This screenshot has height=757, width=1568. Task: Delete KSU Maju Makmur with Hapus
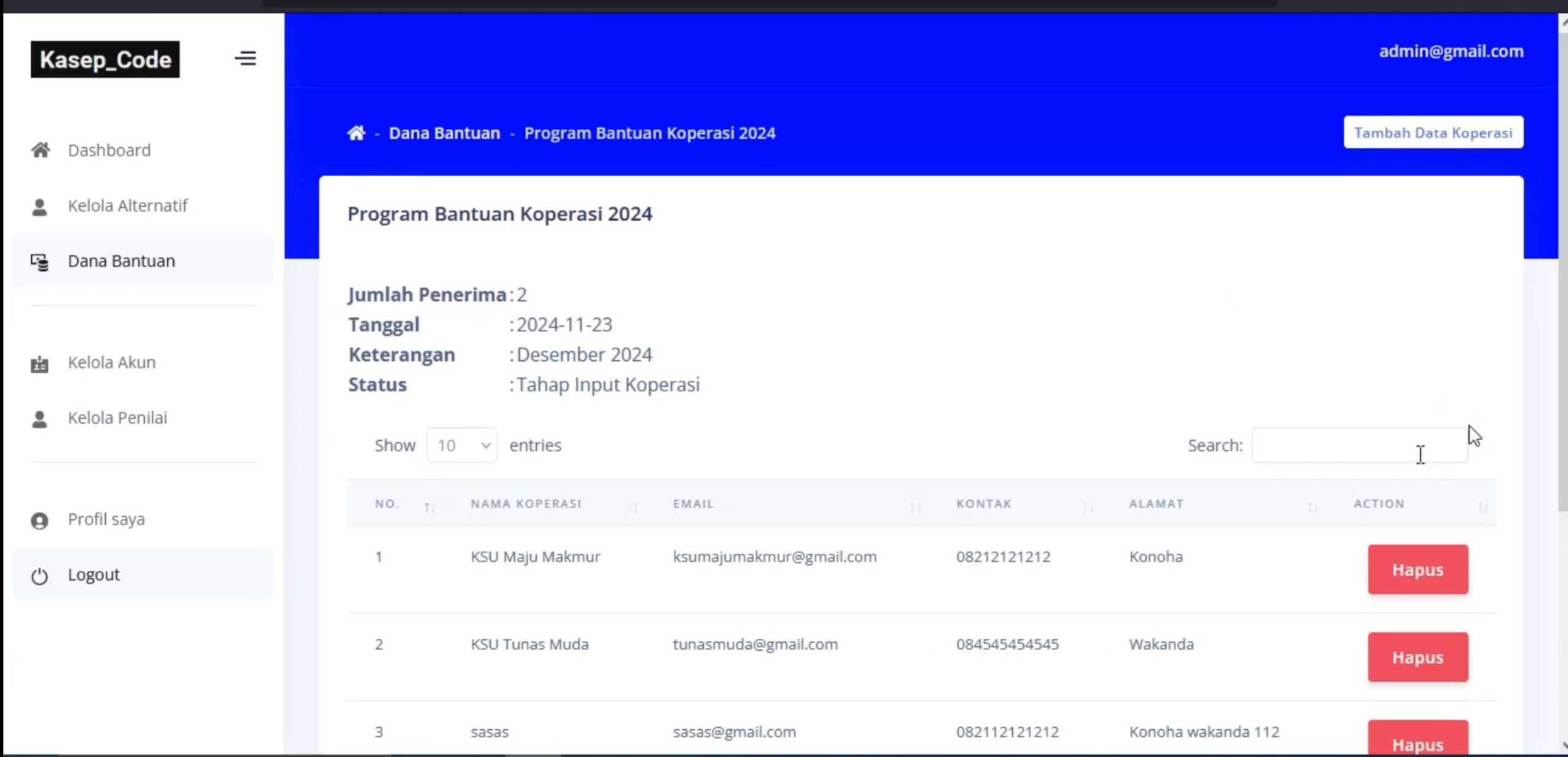pyautogui.click(x=1418, y=570)
